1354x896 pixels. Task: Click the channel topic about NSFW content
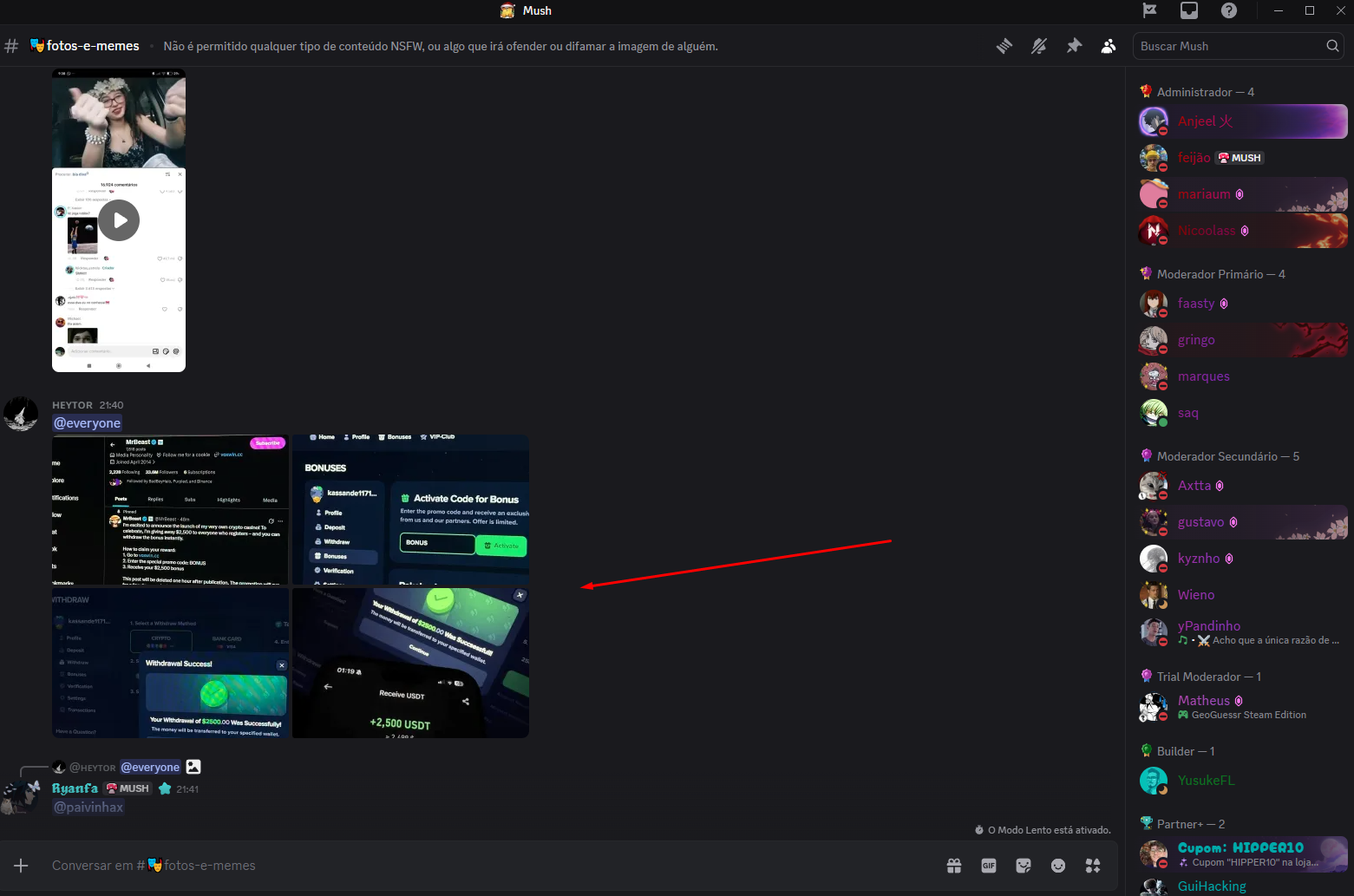pos(441,46)
